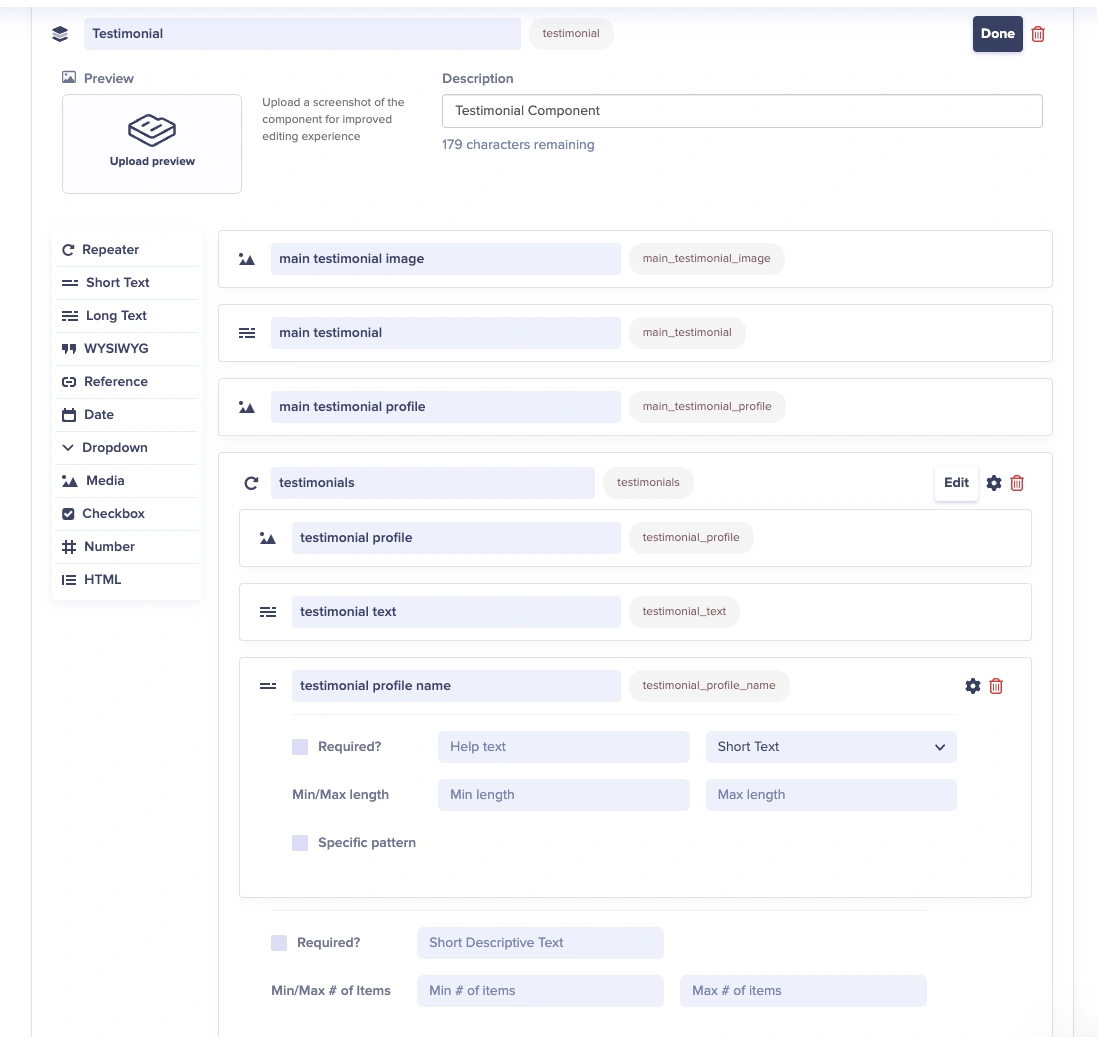Click the Upload preview box
The image size is (1097, 1037).
pyautogui.click(x=152, y=144)
